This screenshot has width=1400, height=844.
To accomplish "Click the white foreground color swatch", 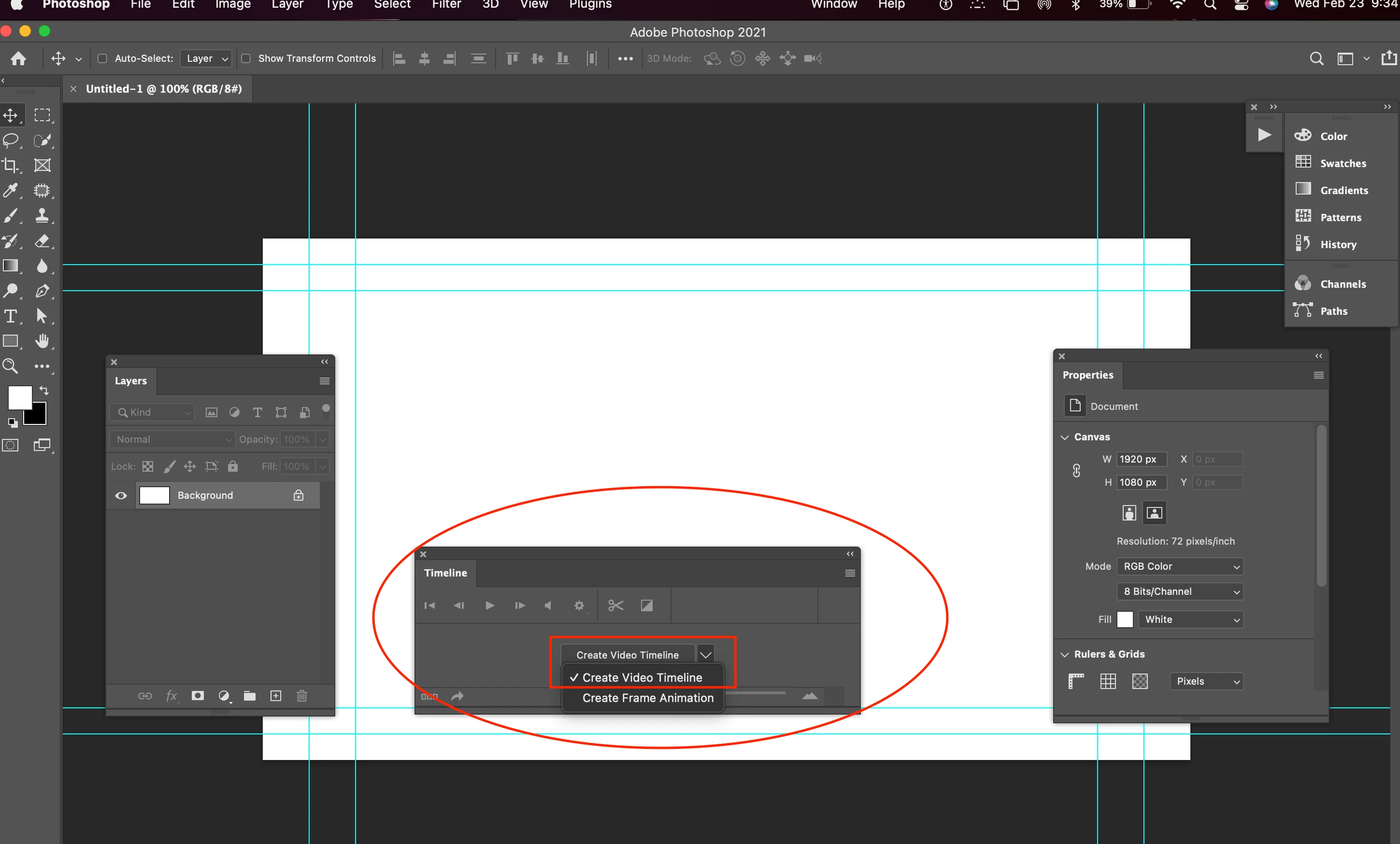I will click(x=19, y=396).
